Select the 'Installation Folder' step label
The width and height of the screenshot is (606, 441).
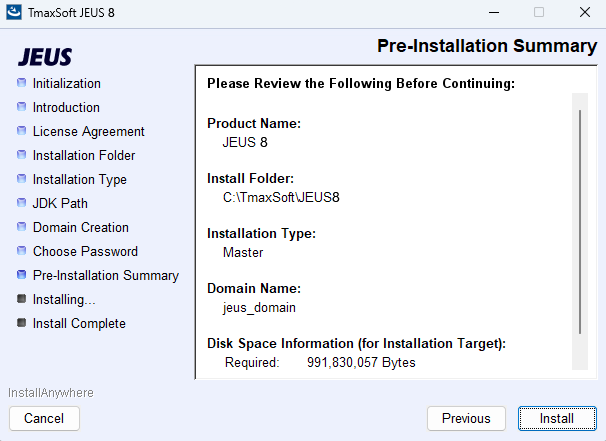(84, 155)
